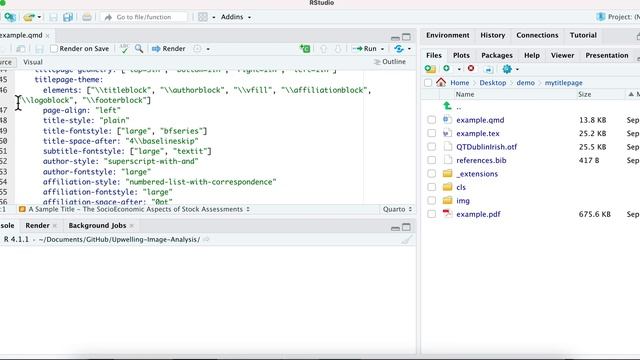
Task: Click the find/replace magnifier icon
Action: tap(139, 49)
